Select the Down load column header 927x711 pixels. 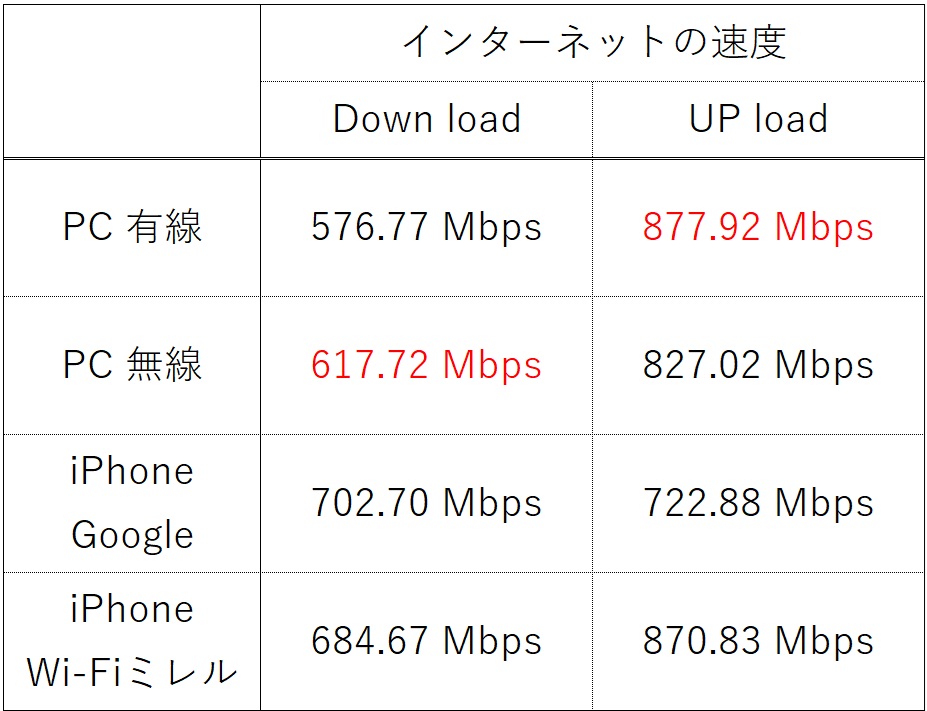coord(426,119)
